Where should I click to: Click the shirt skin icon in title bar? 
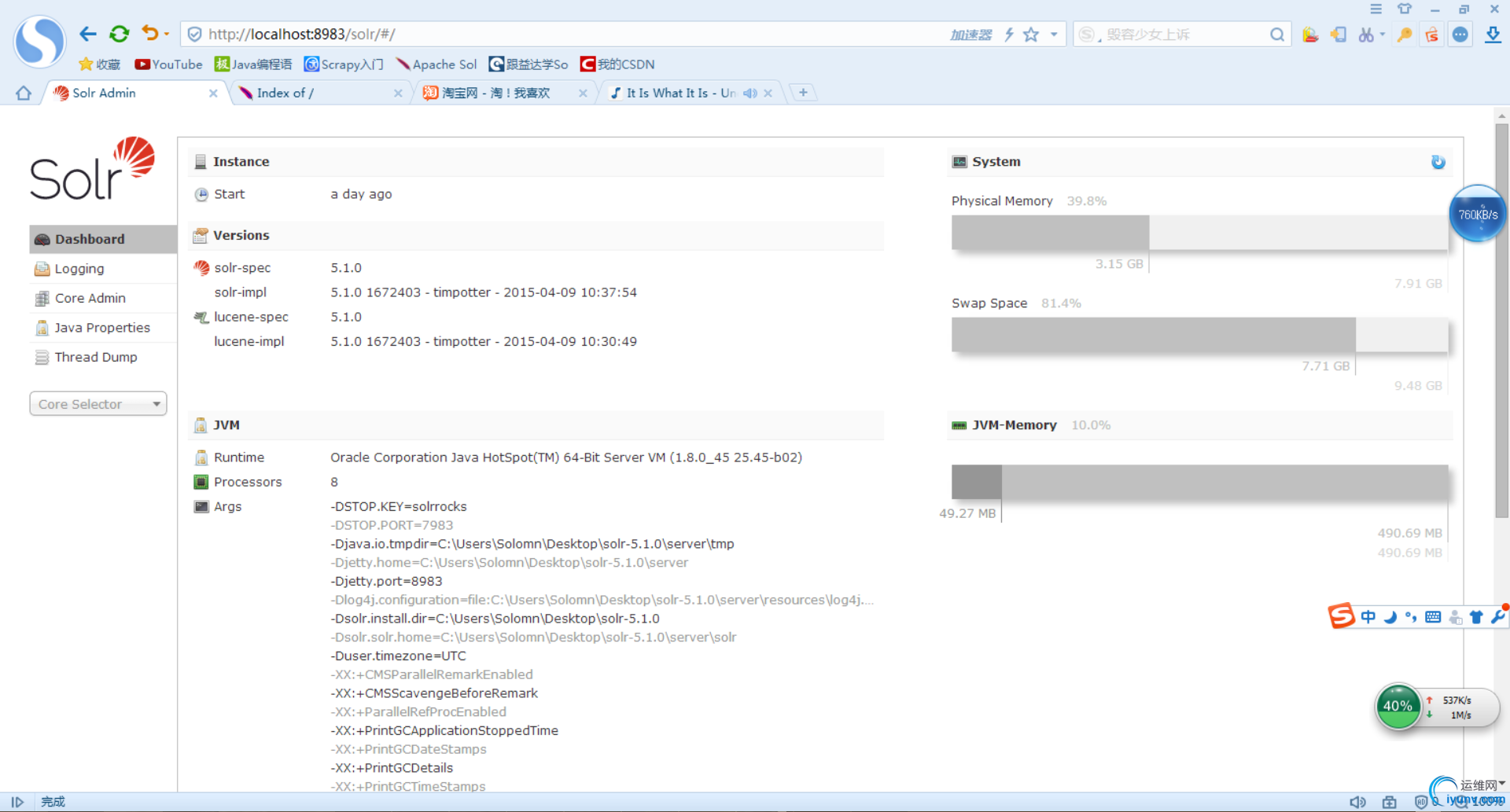pos(1405,9)
